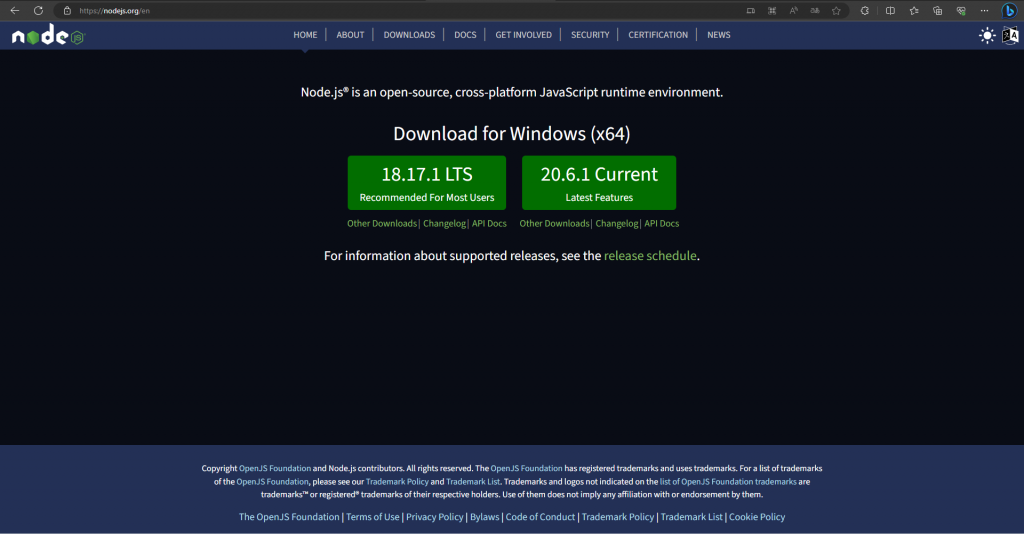Open The OpenJS Foundation footer link
Image resolution: width=1024 pixels, height=534 pixels.
[x=289, y=516]
